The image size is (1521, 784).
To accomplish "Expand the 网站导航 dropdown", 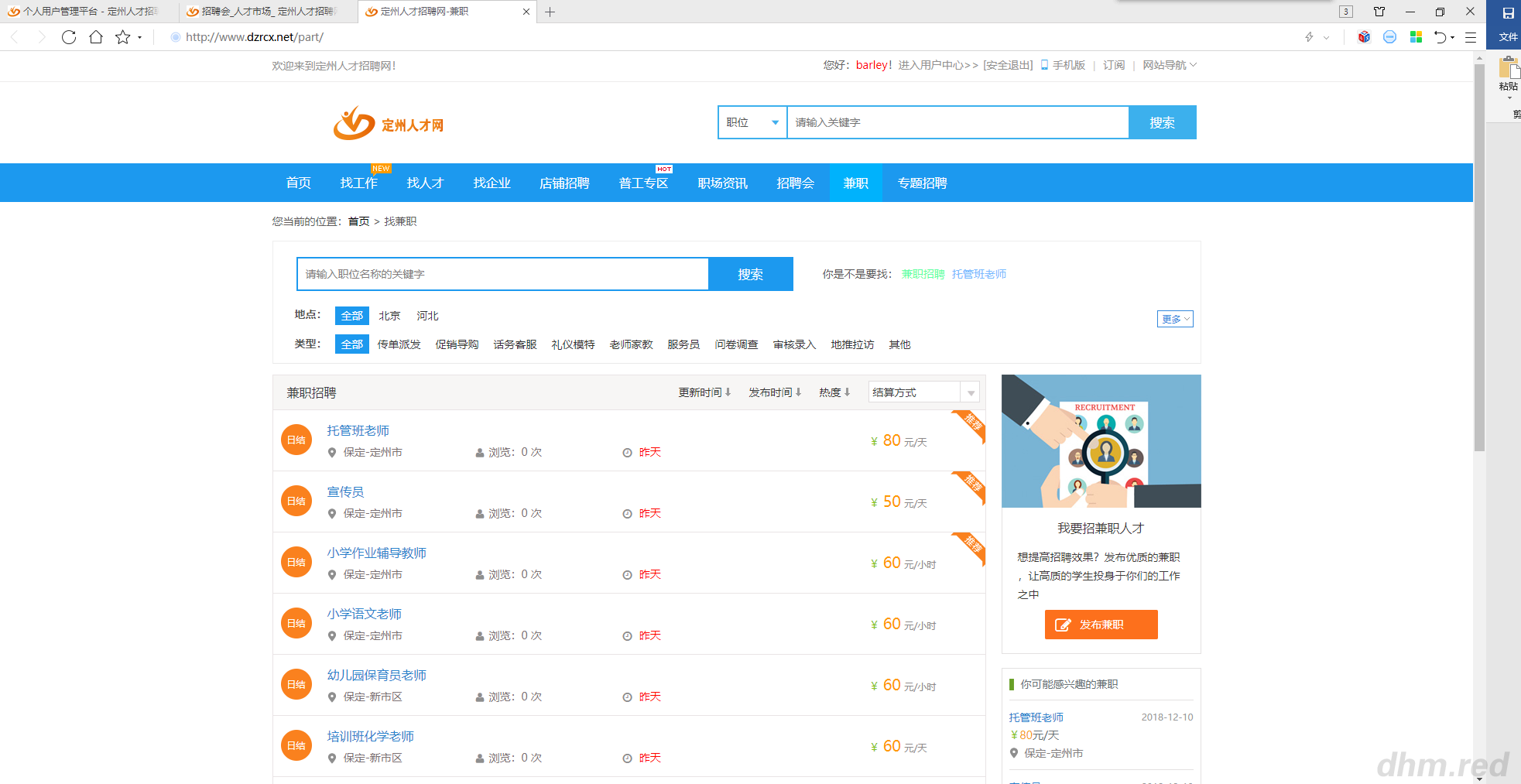I will click(1170, 65).
